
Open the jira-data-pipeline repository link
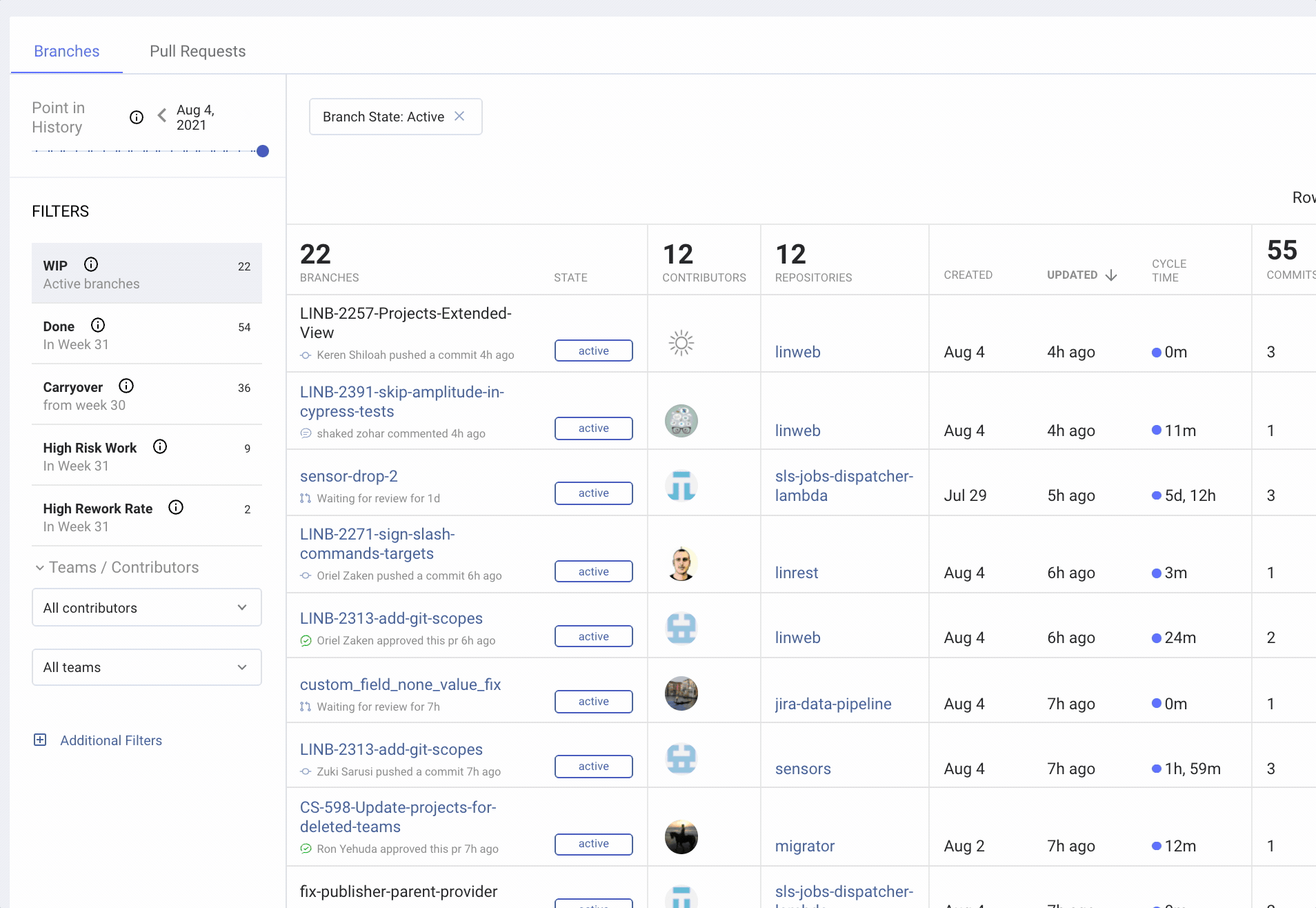tap(833, 704)
